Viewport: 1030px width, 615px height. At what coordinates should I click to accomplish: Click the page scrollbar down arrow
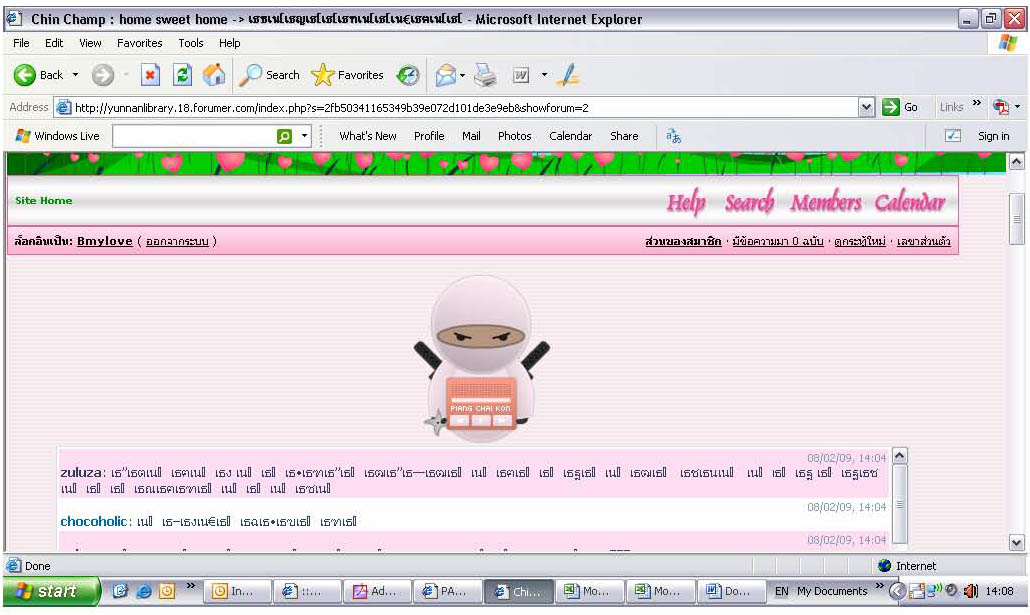[1016, 543]
